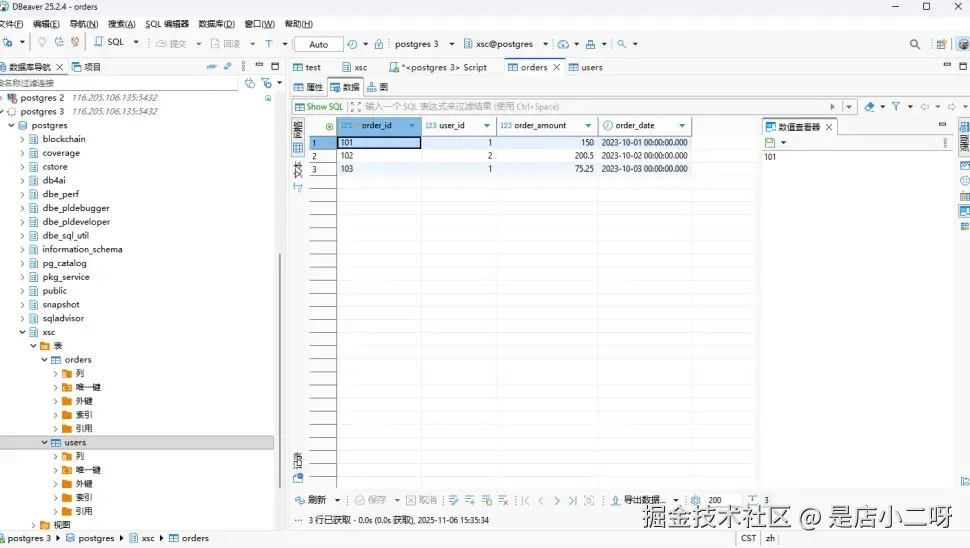
Task: Click the 刷新 refresh button
Action: [x=311, y=500]
